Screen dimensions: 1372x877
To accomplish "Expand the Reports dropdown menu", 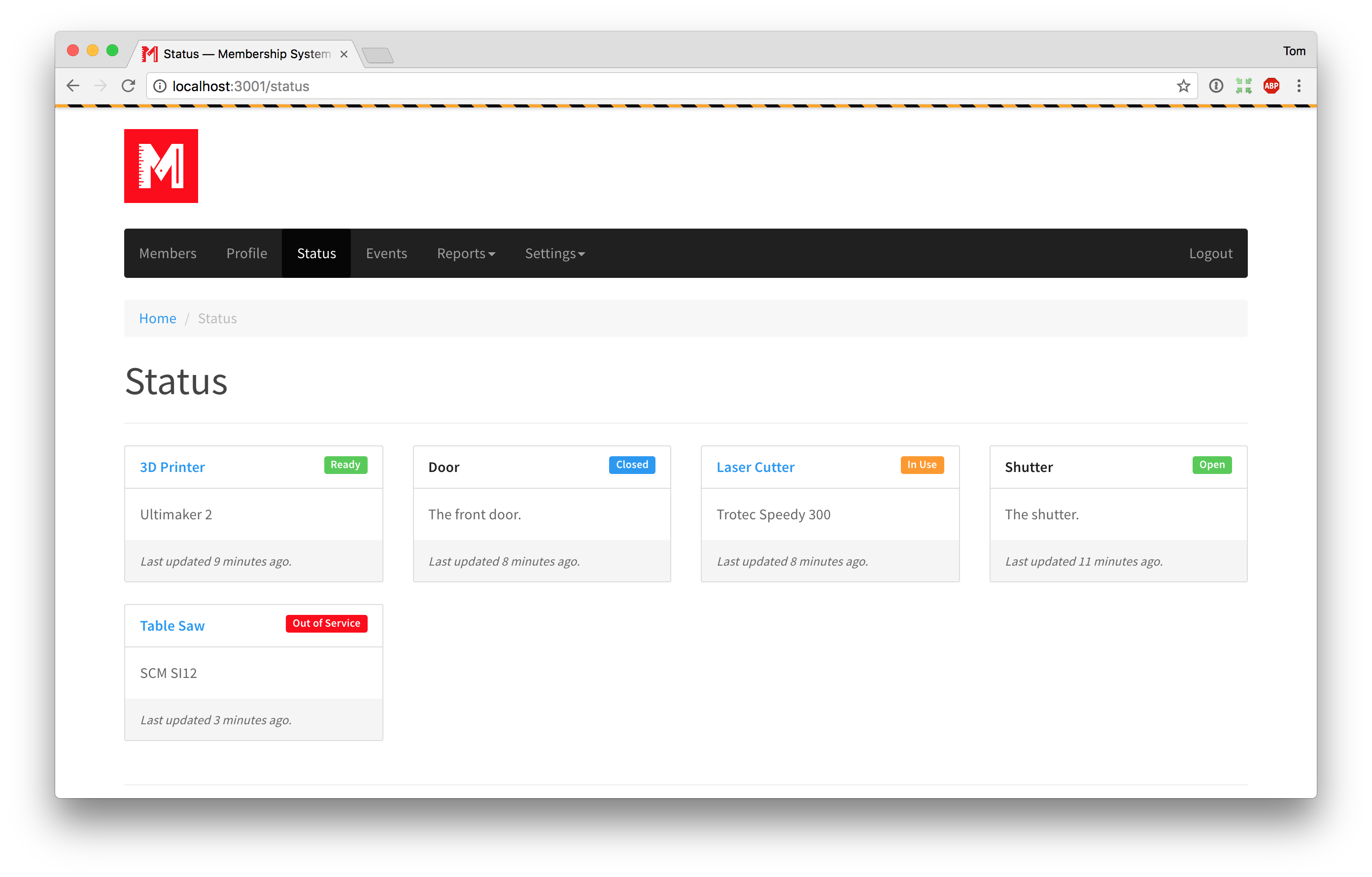I will coord(466,253).
